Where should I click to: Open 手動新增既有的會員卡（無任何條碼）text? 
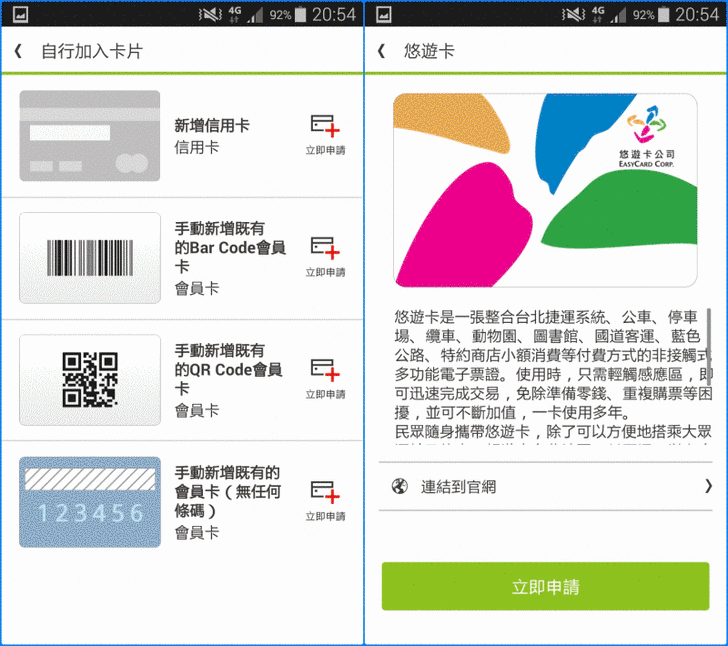click(228, 492)
